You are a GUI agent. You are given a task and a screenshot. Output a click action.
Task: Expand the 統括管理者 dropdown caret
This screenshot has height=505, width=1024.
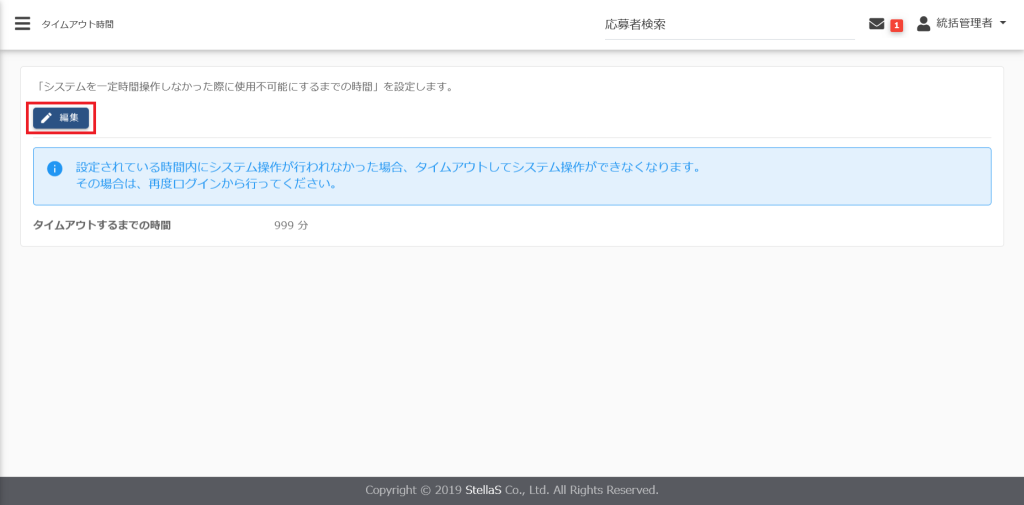tap(1002, 23)
